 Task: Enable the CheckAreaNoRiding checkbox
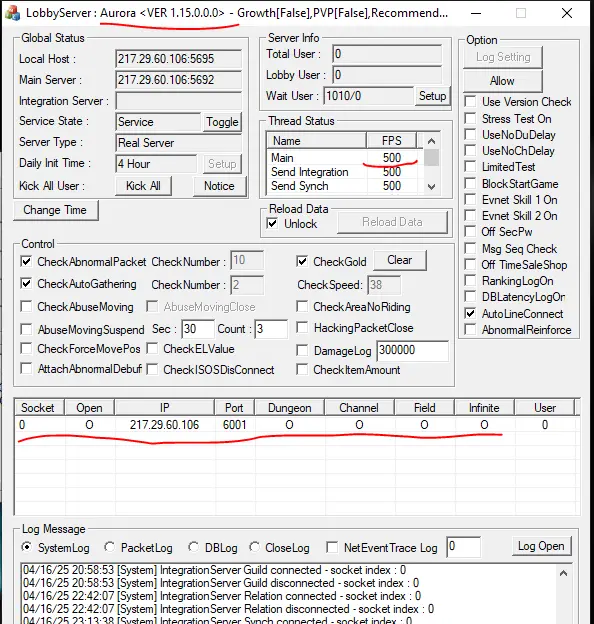(302, 306)
